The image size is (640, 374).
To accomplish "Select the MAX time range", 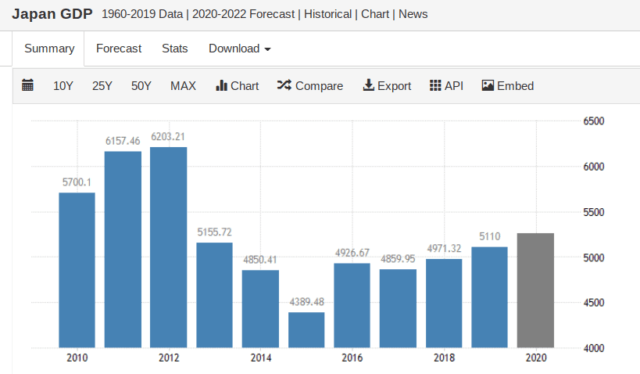I will pos(183,86).
